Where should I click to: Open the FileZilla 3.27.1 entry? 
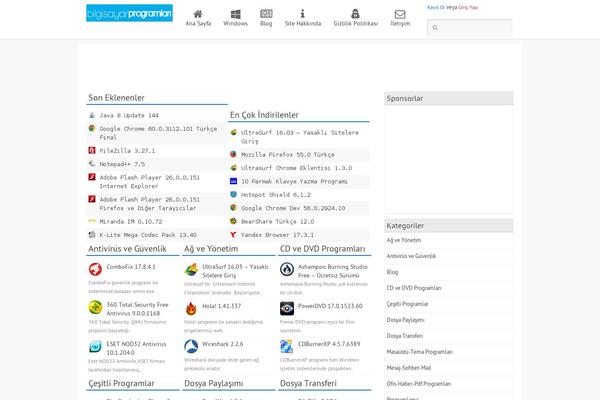click(x=120, y=149)
